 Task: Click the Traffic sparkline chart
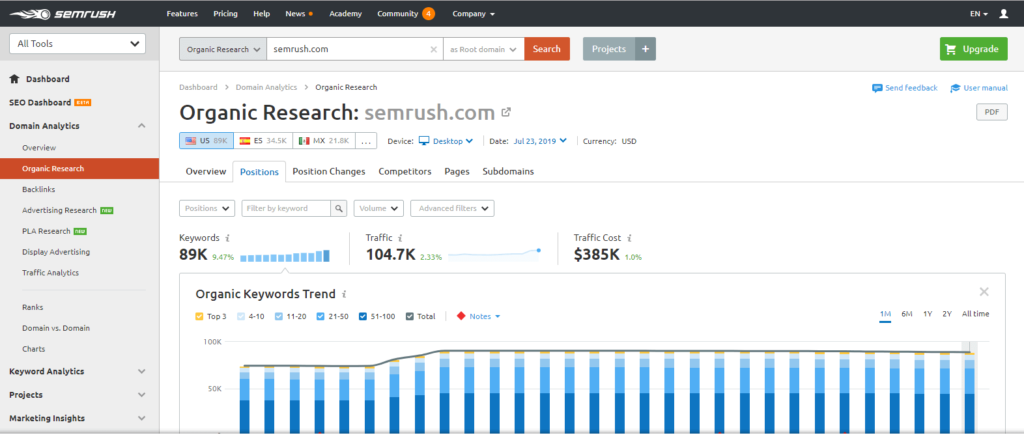[494, 255]
